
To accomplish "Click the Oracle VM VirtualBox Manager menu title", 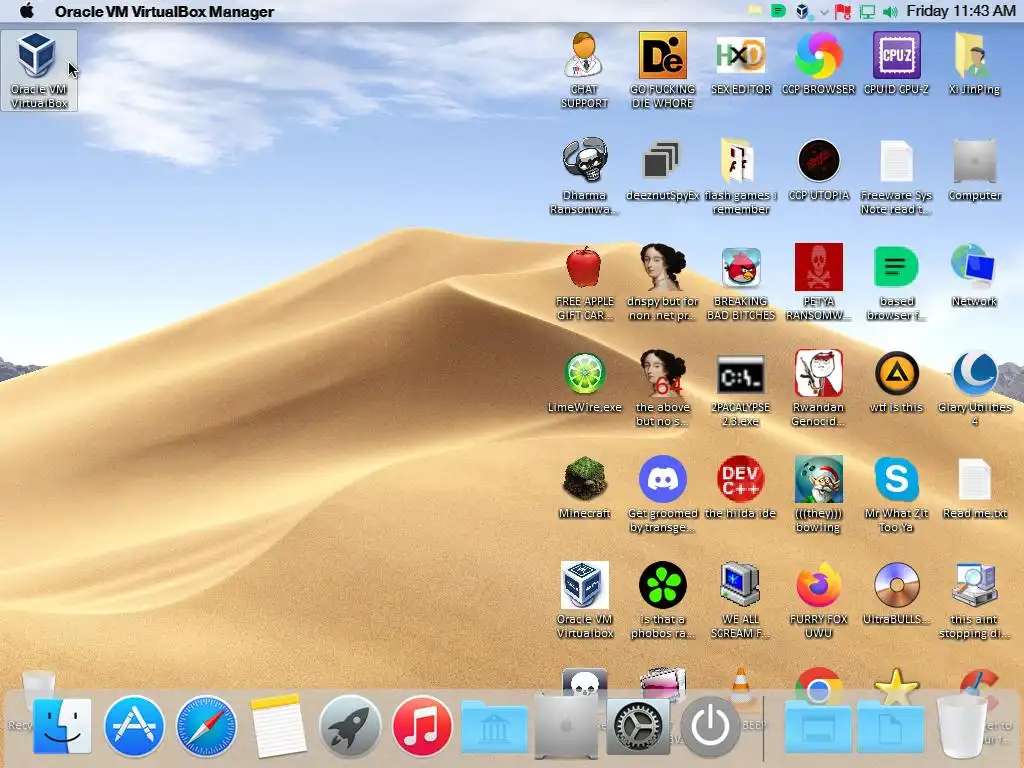I will click(x=164, y=12).
